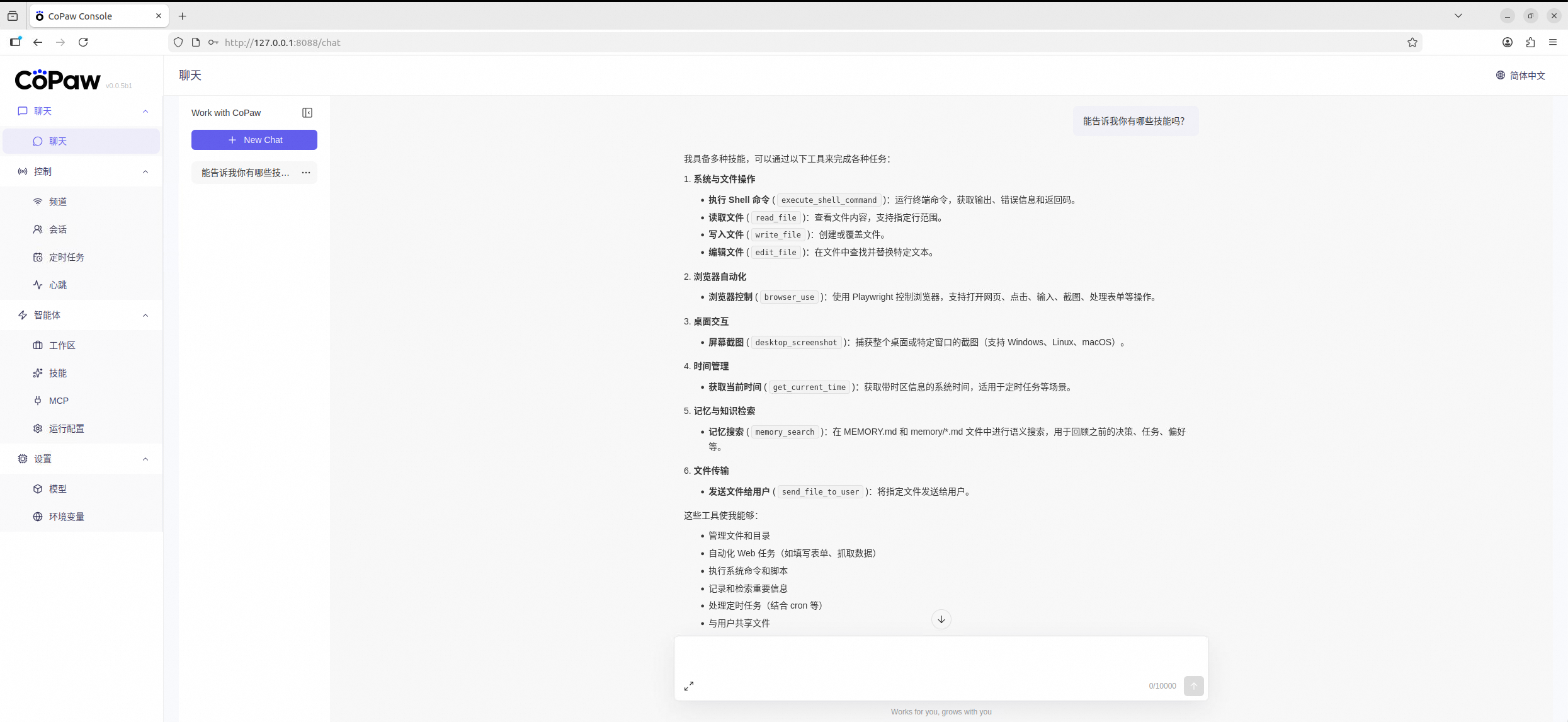Open the list all tabs dropdown

click(1458, 16)
